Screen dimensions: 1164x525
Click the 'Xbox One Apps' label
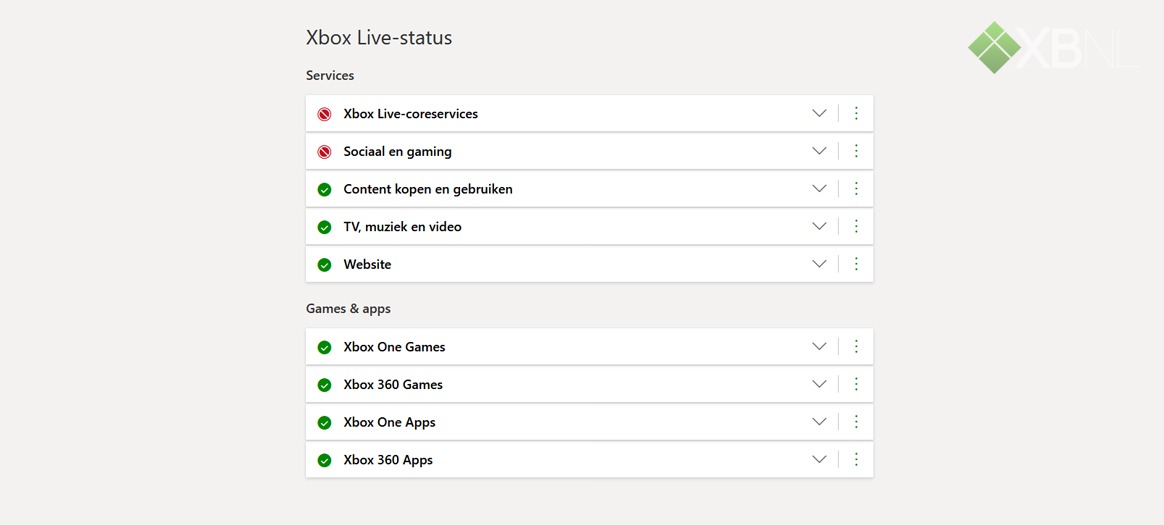pyautogui.click(x=389, y=423)
